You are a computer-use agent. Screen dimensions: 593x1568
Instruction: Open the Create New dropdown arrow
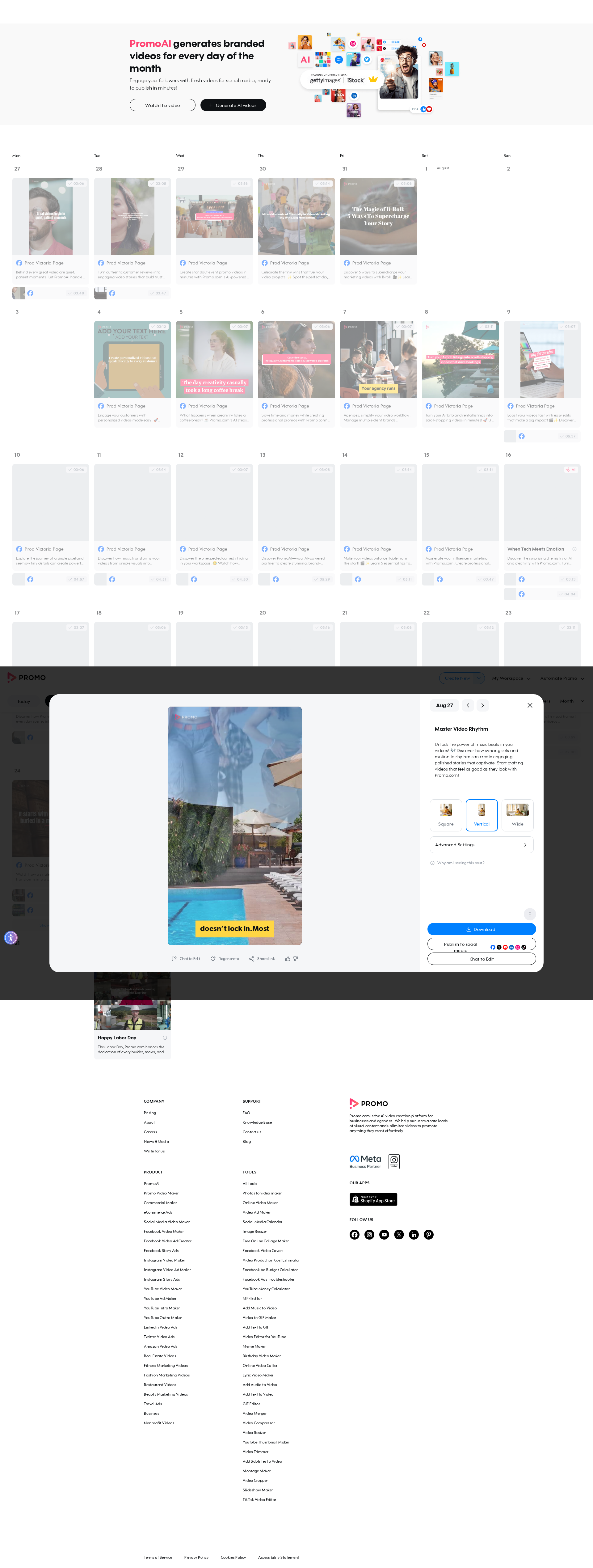pos(479,678)
